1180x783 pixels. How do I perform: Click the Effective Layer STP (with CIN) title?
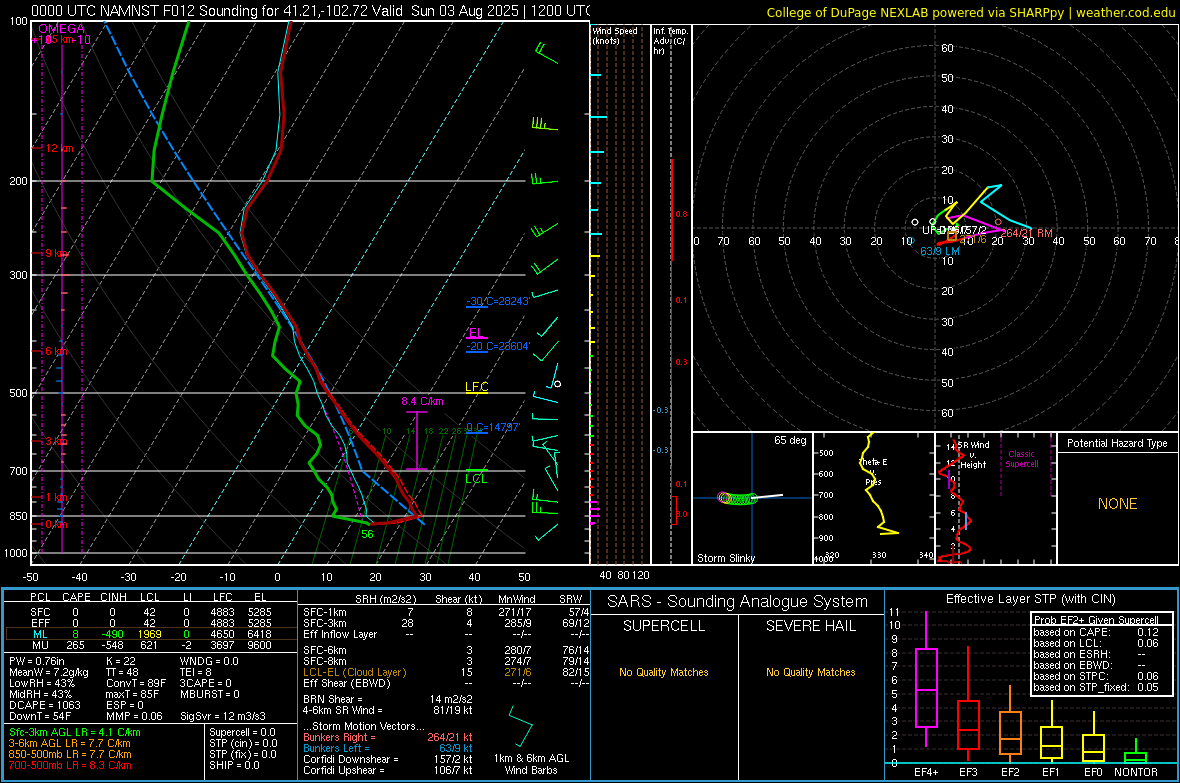(1030, 599)
